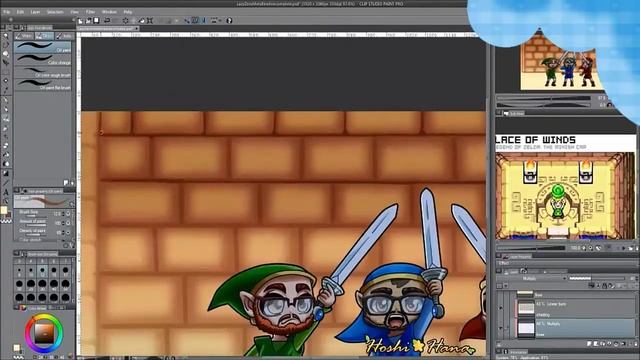Switch to the India ink sub tool group tab
640x360 pixels.
tap(65, 36)
